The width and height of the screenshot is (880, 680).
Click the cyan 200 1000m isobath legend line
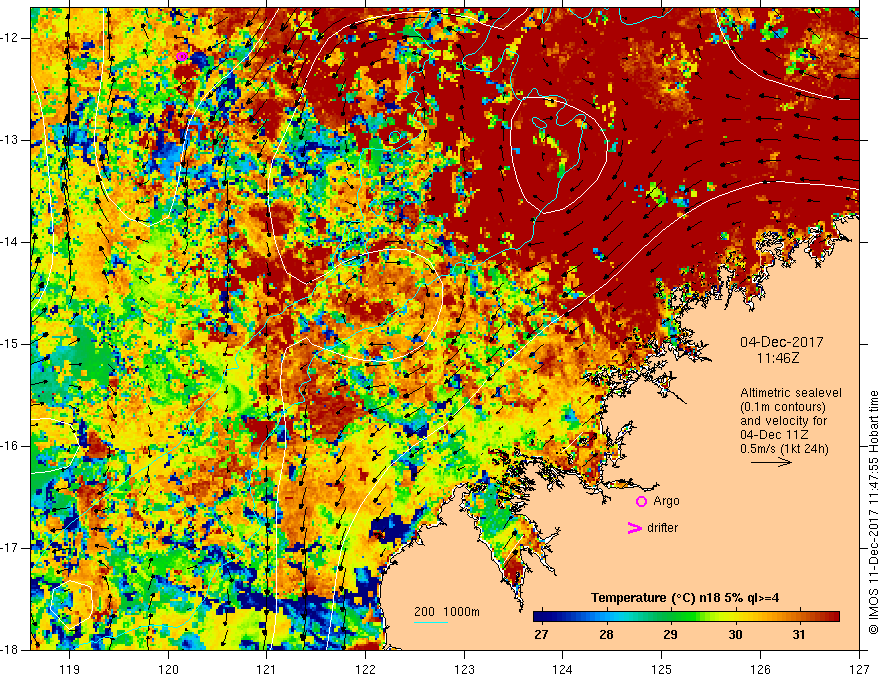431,622
